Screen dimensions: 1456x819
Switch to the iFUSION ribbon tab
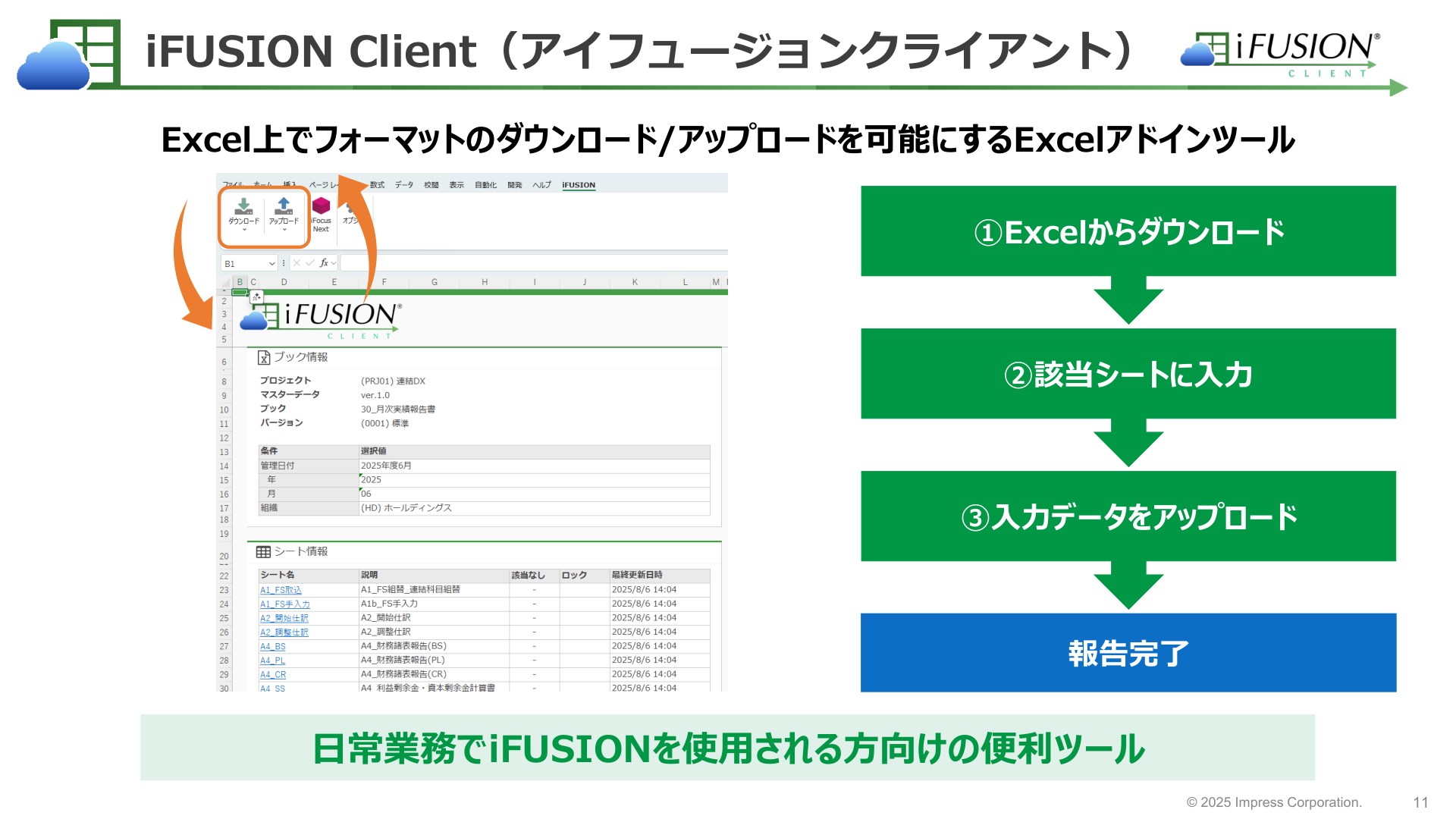[579, 185]
